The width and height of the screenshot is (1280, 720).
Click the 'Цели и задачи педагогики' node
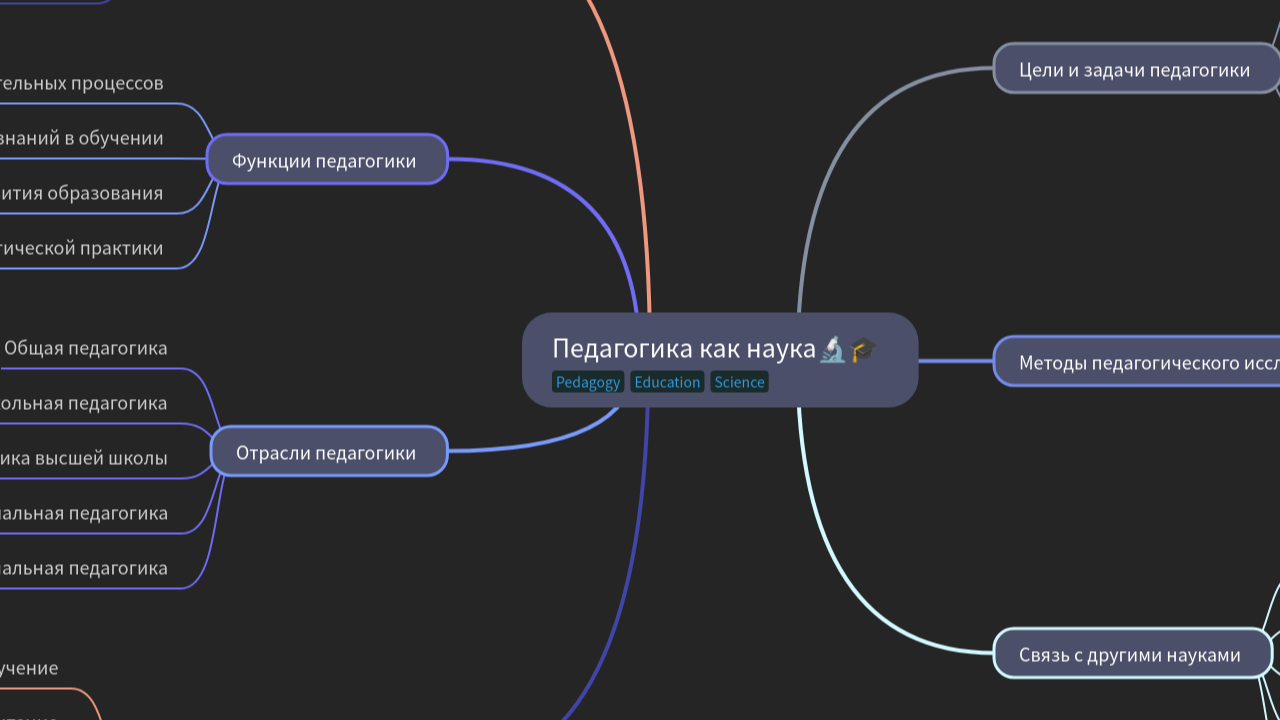(1135, 70)
